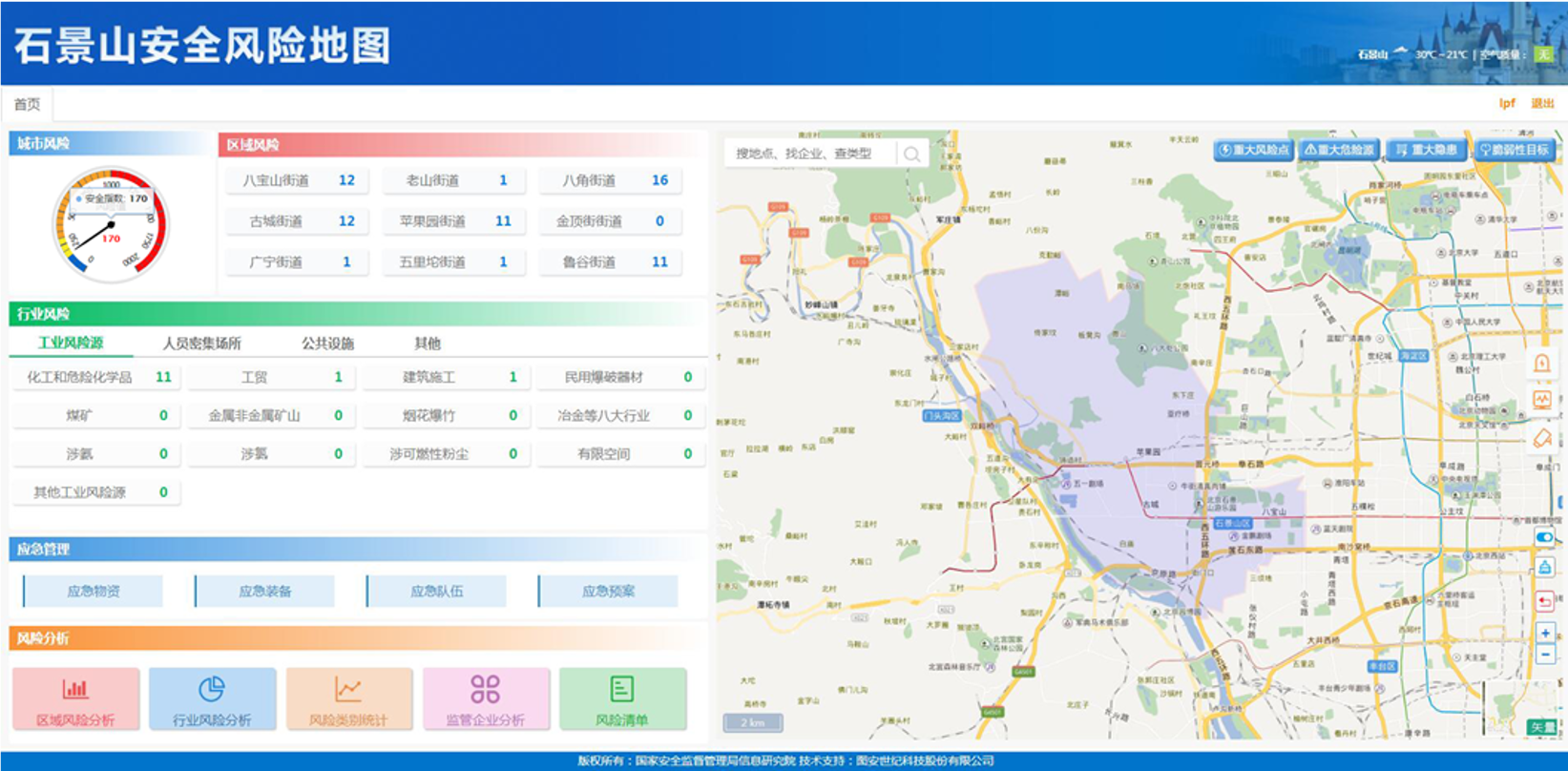The width and height of the screenshot is (1568, 771).
Task: Open 区域风险分析 bar chart tile
Action: [x=76, y=698]
